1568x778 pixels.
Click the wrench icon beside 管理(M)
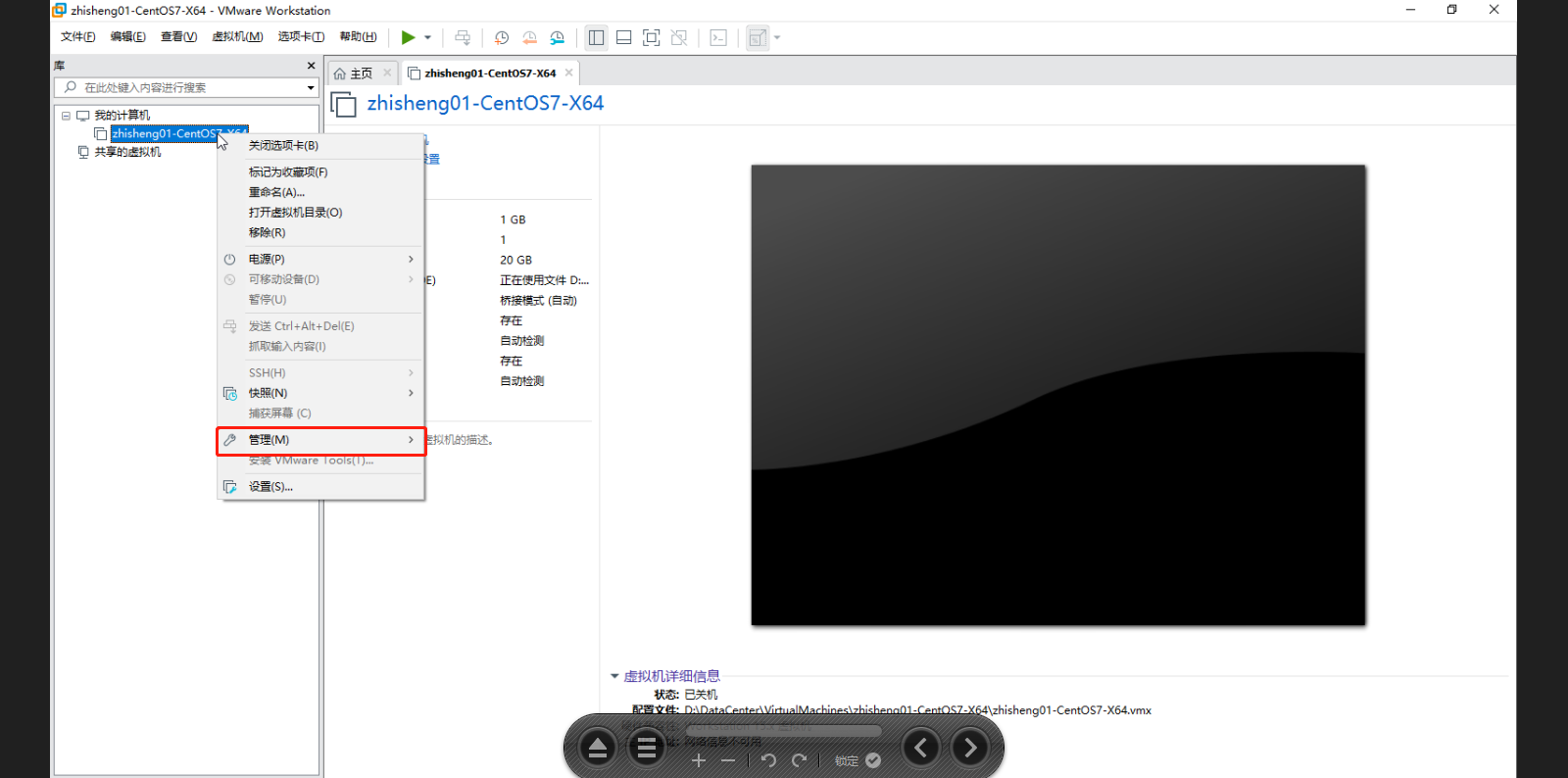229,440
